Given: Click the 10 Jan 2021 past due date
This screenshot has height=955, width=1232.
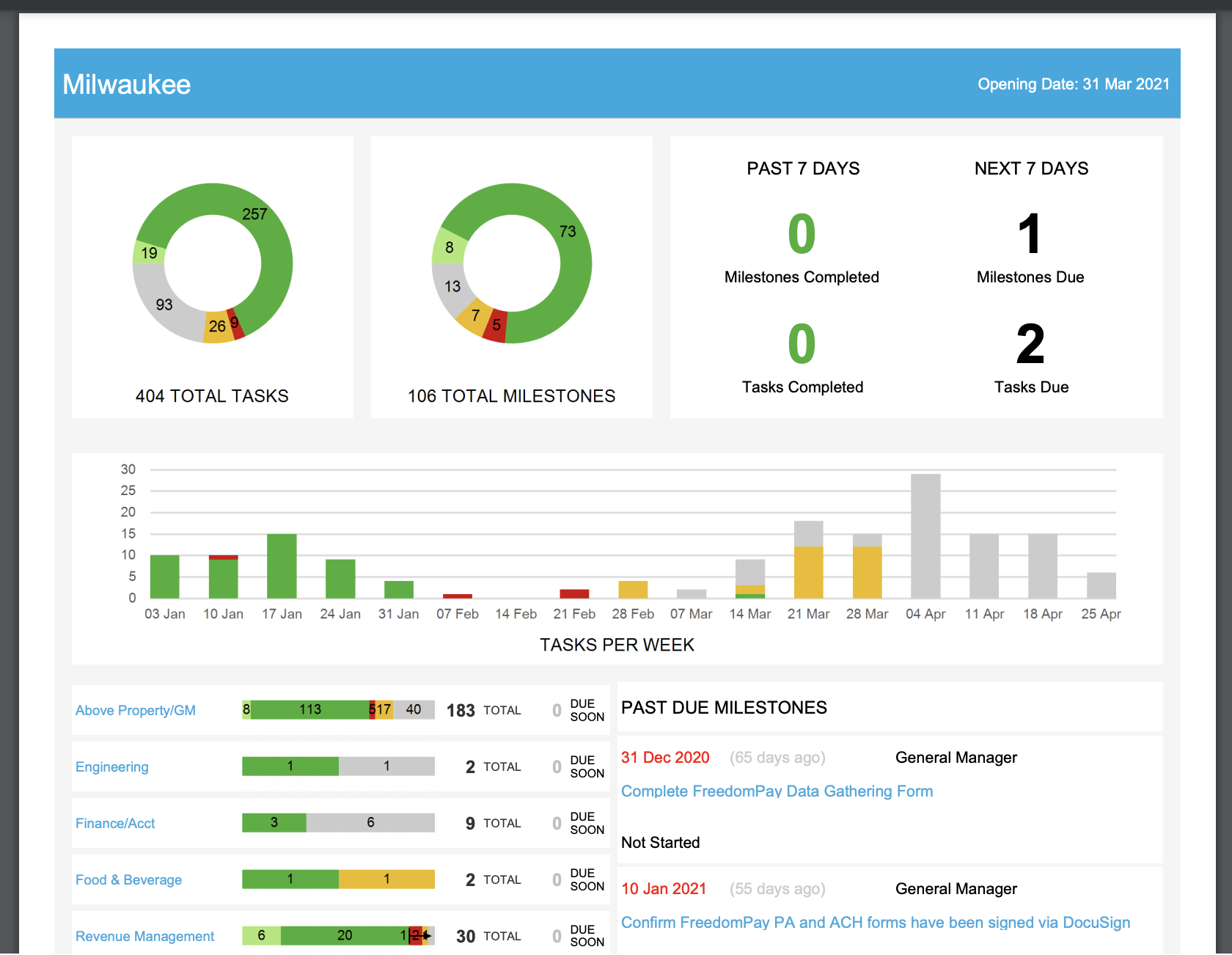Looking at the screenshot, I should coord(664,889).
